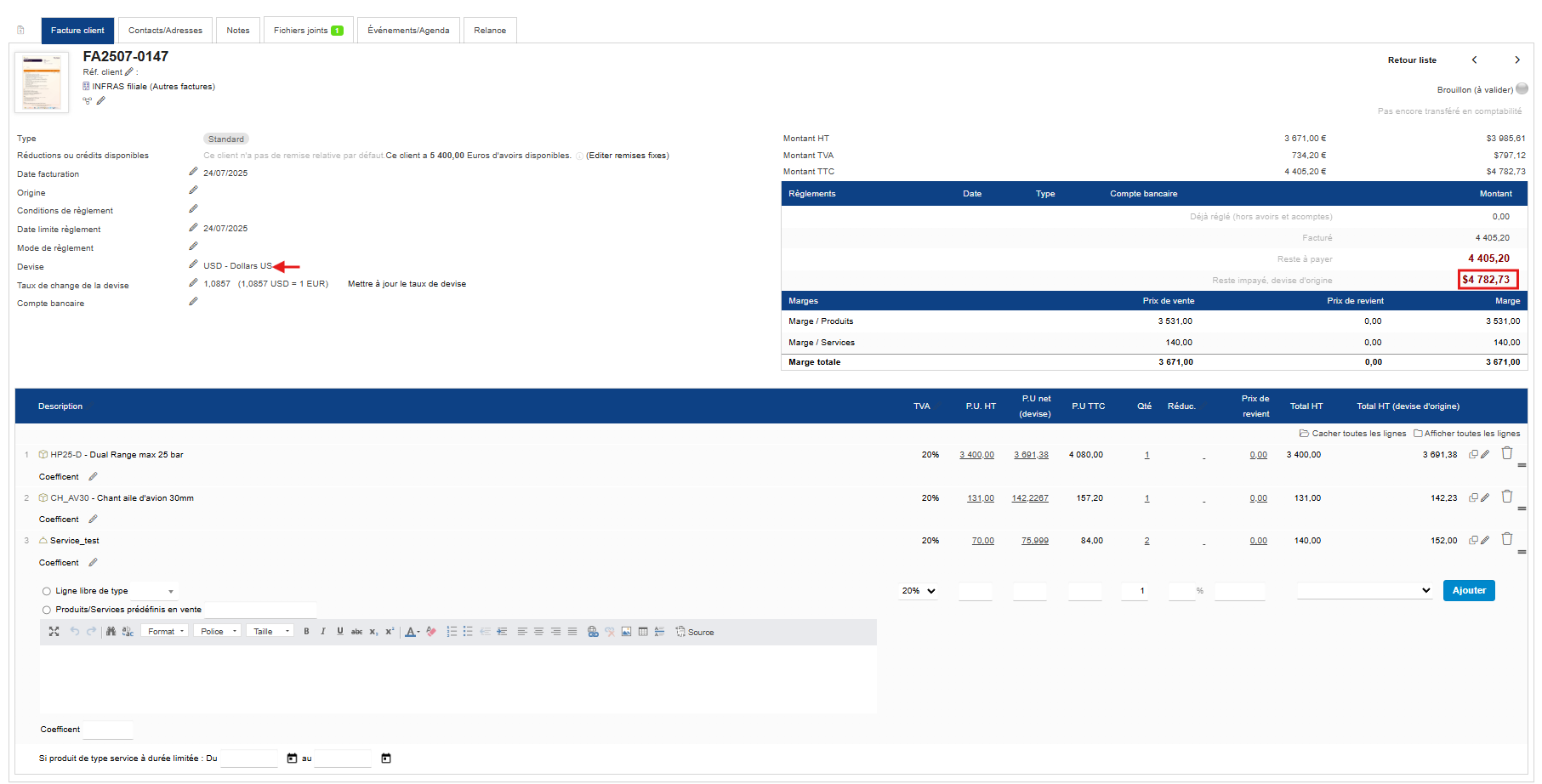Viewport: 1542px width, 784px height.
Task: Go to the next invoice arrow
Action: 1516,60
